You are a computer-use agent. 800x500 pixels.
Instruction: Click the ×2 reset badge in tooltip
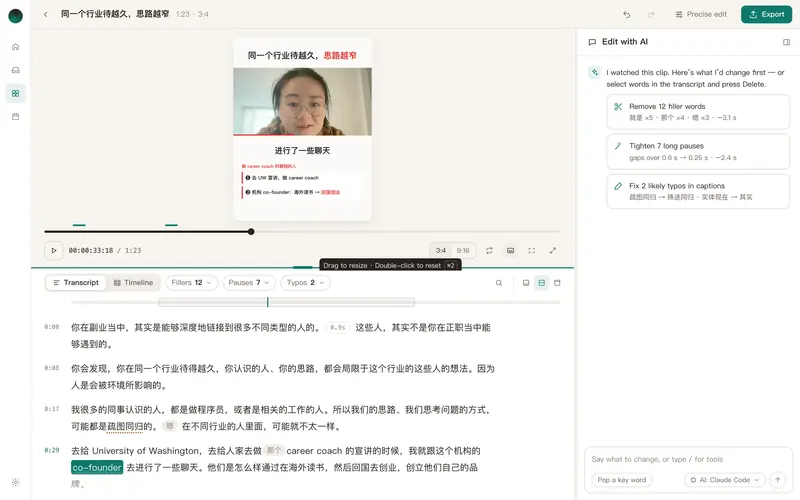(451, 265)
